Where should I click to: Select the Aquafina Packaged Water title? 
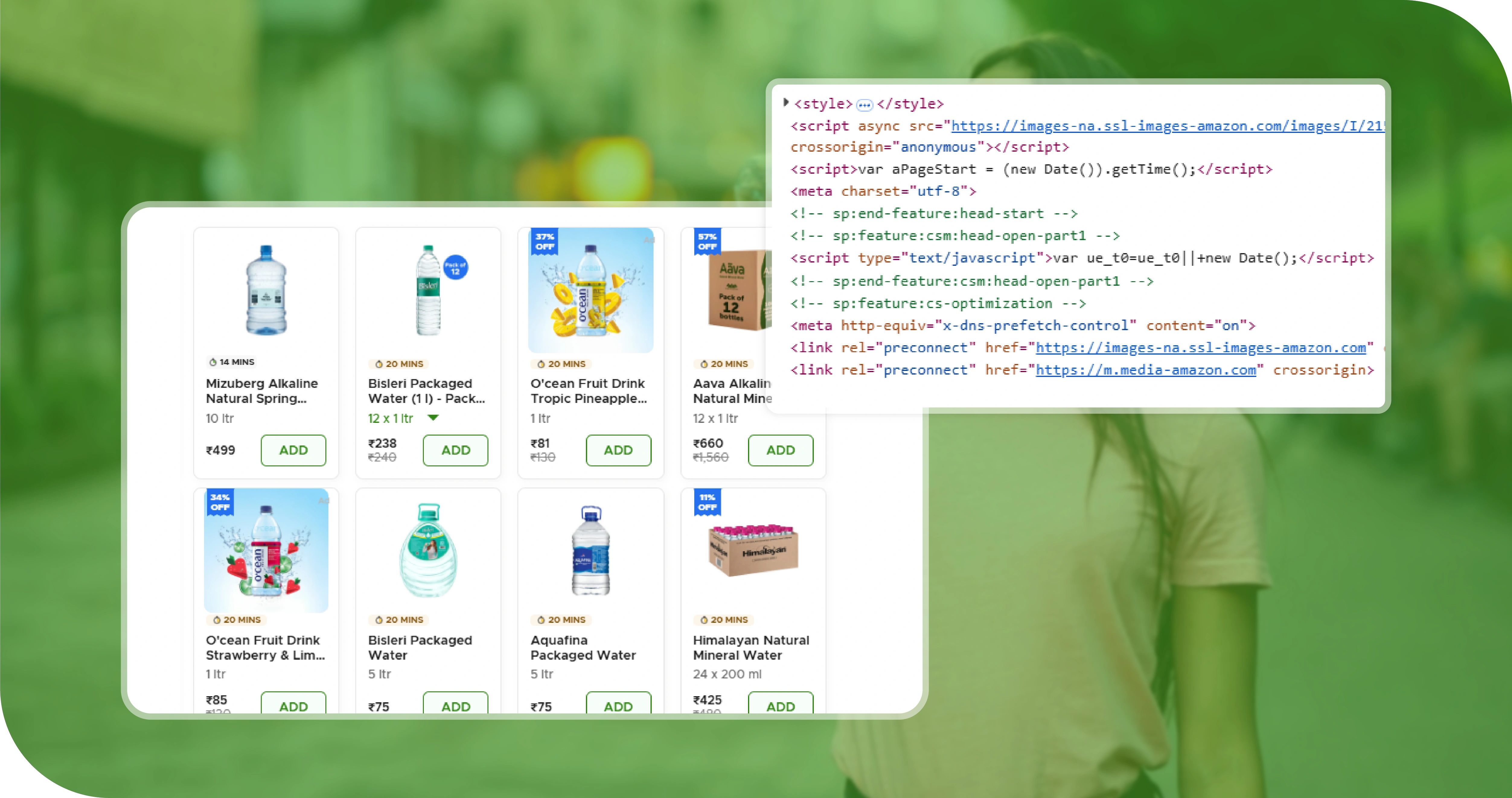click(x=583, y=648)
